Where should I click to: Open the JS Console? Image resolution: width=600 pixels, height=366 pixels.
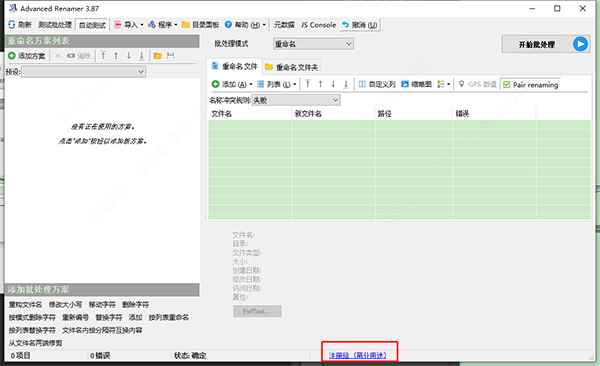318,25
